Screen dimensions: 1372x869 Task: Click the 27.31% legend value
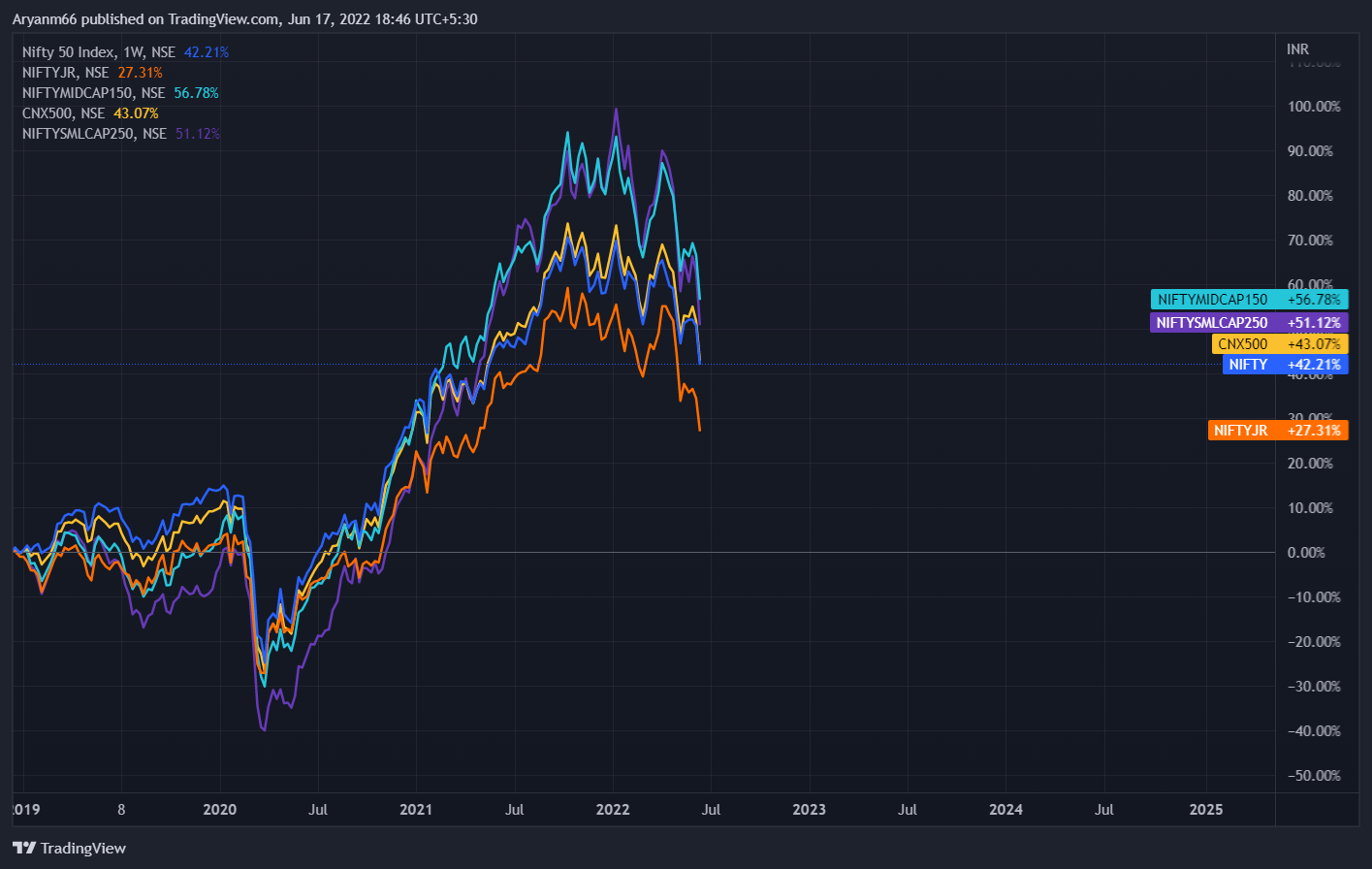[141, 73]
